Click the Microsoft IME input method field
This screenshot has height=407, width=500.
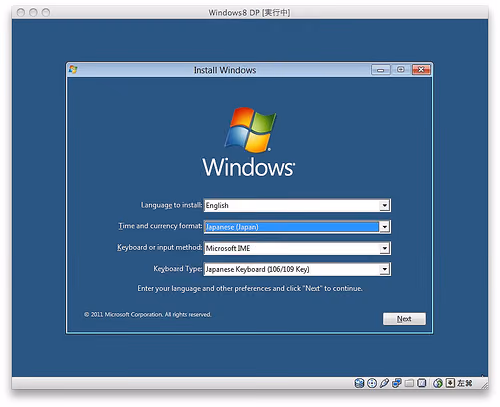point(297,248)
